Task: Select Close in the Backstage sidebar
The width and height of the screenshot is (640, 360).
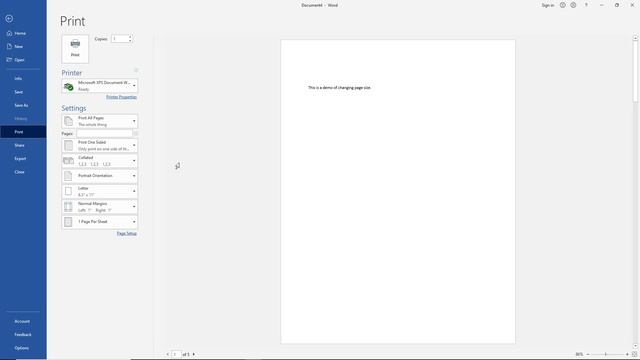Action: click(x=23, y=172)
